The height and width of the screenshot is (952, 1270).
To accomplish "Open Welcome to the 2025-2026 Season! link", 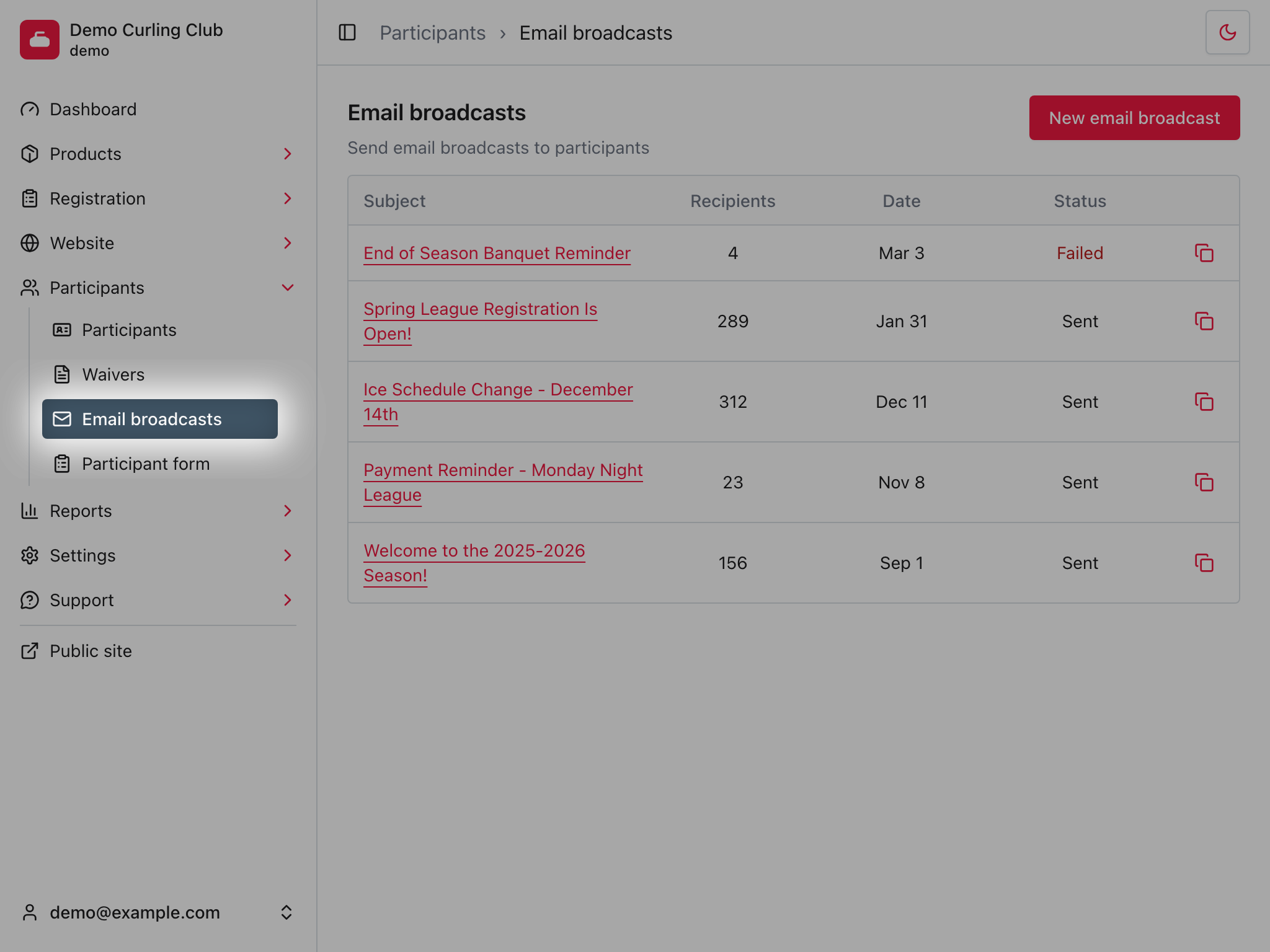I will (474, 563).
